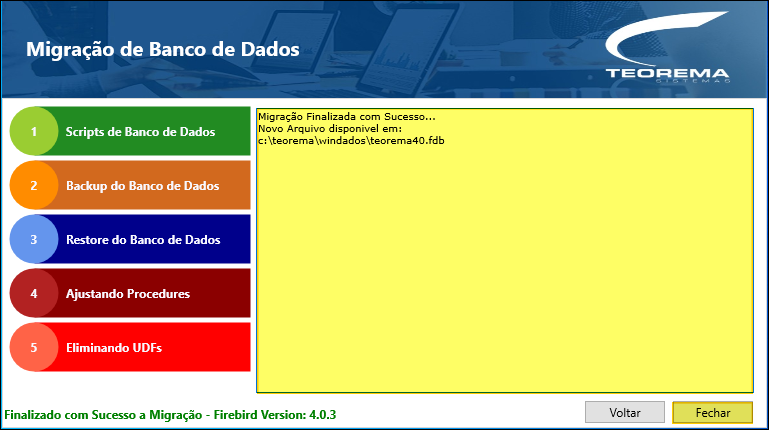
Task: Click the Teorema Sistemas logo
Action: [x=667, y=47]
